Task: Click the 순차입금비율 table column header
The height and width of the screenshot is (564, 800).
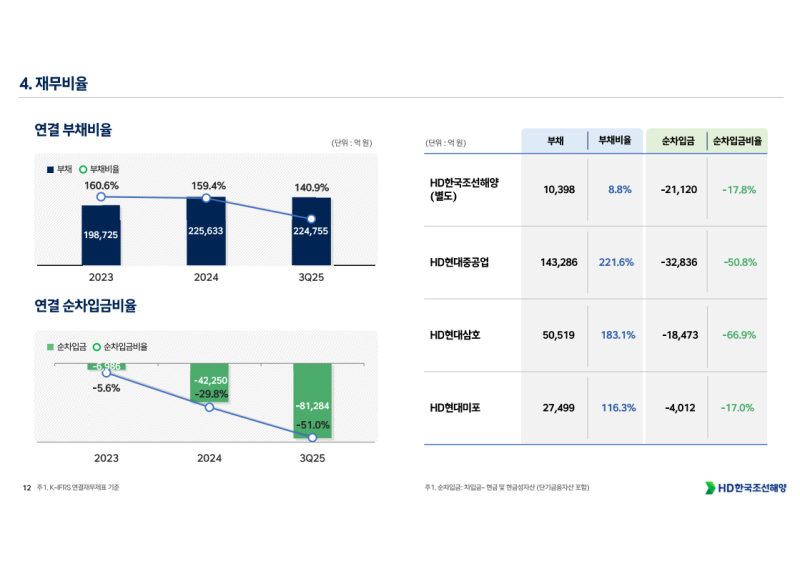Action: [737, 142]
